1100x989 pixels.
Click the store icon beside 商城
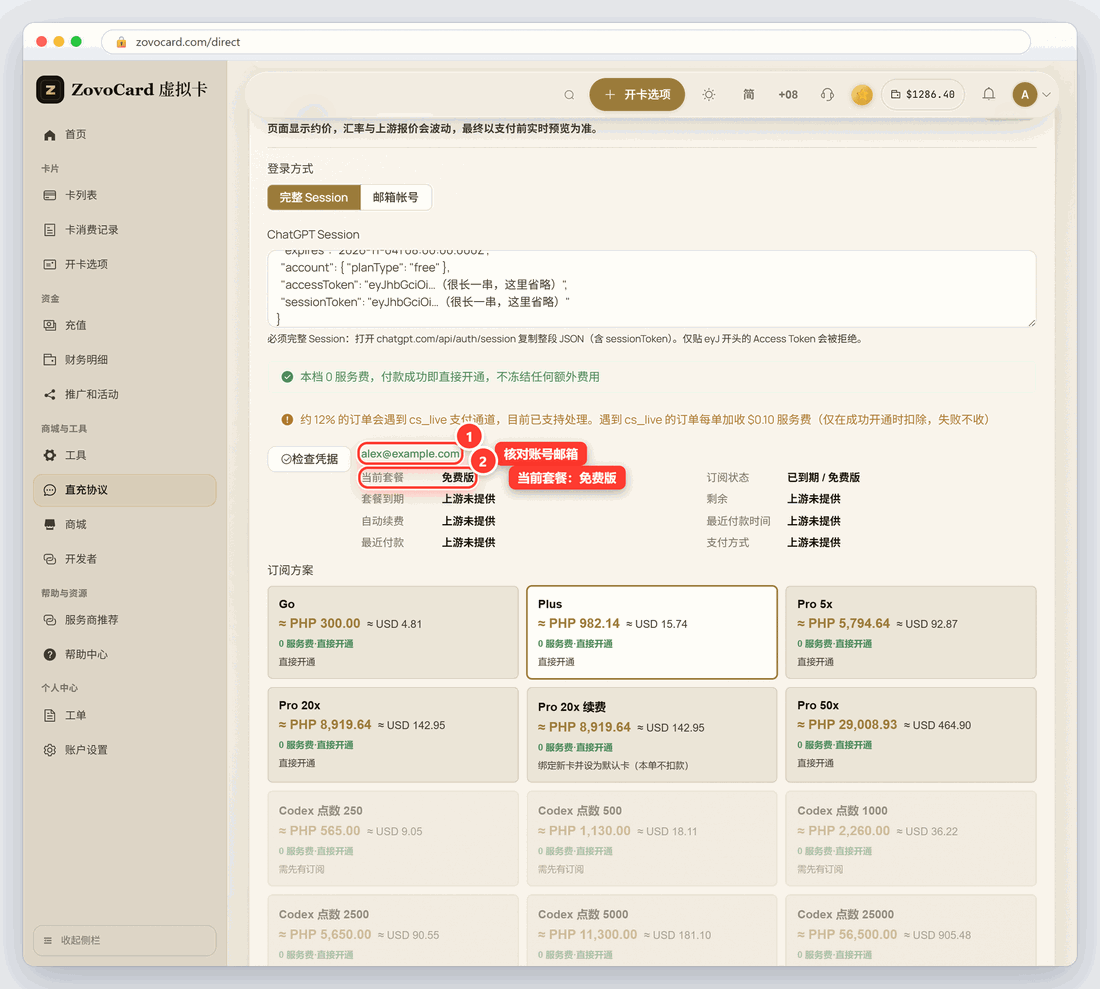point(50,525)
